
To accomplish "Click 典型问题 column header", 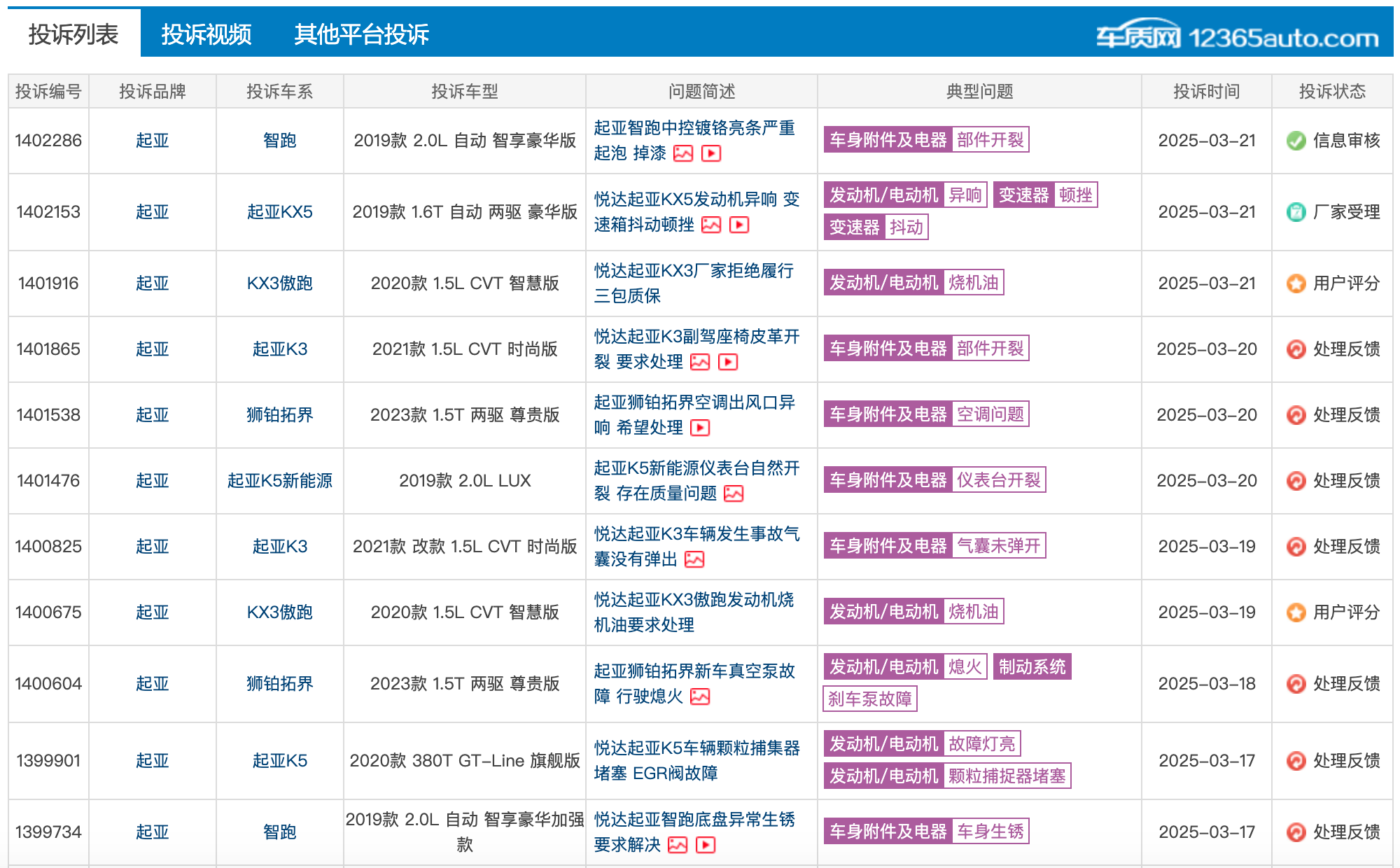I will [979, 92].
